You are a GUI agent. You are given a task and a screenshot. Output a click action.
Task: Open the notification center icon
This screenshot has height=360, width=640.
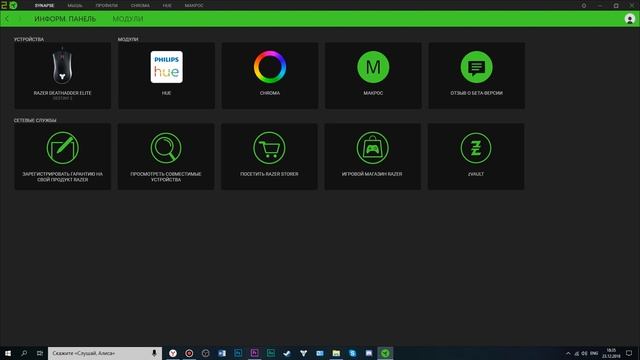click(x=629, y=353)
